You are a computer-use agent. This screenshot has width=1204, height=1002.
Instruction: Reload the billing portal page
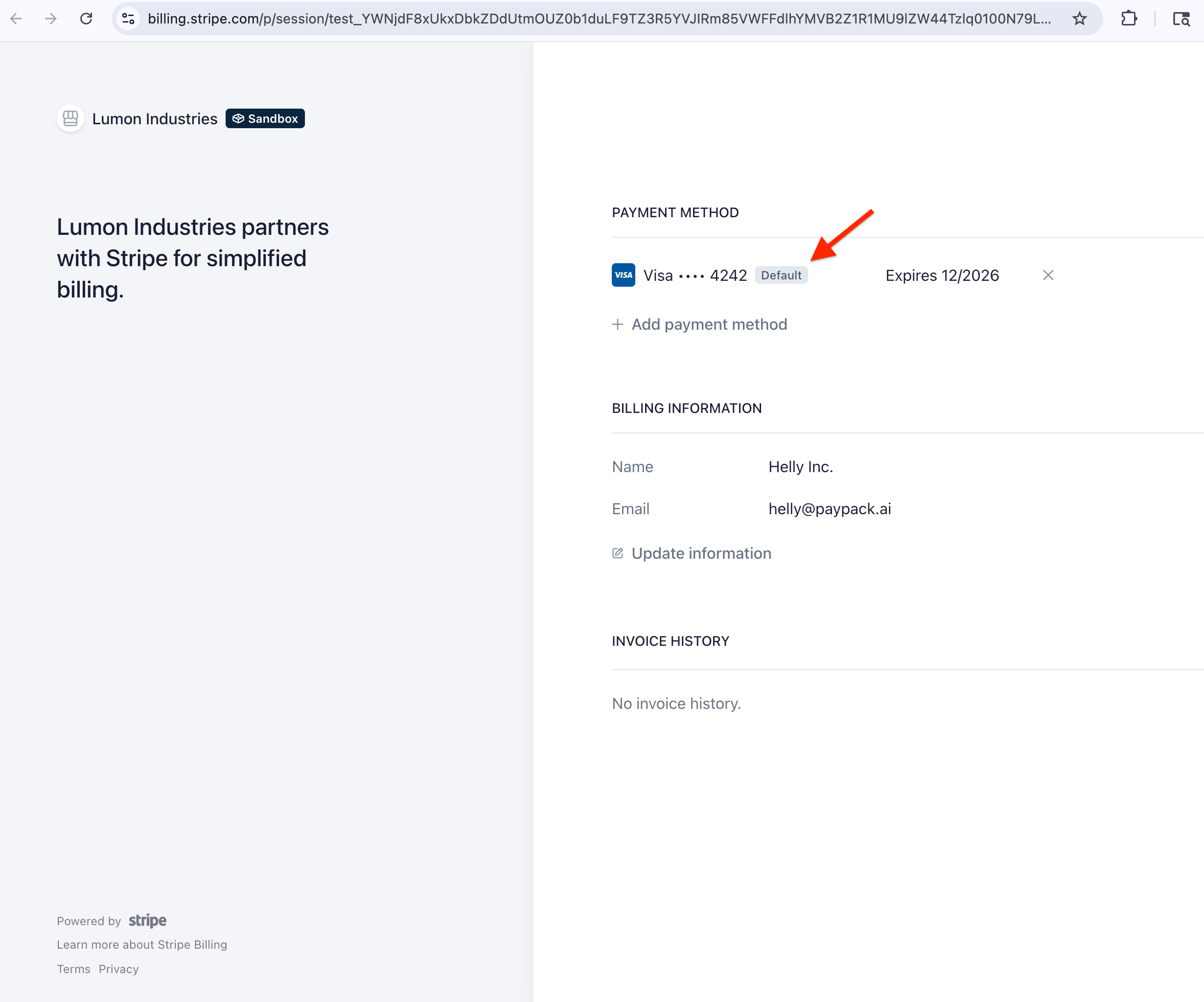click(87, 19)
